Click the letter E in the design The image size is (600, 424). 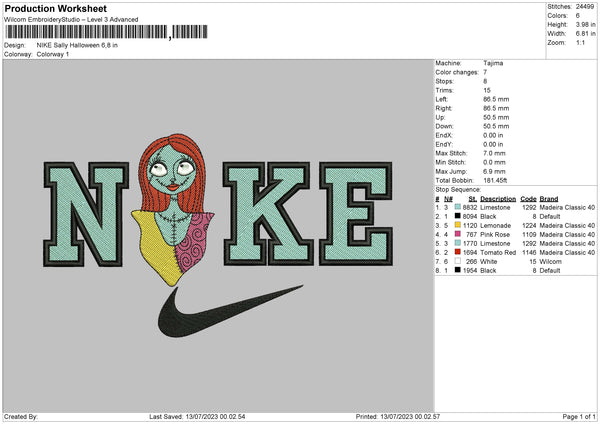pos(356,214)
